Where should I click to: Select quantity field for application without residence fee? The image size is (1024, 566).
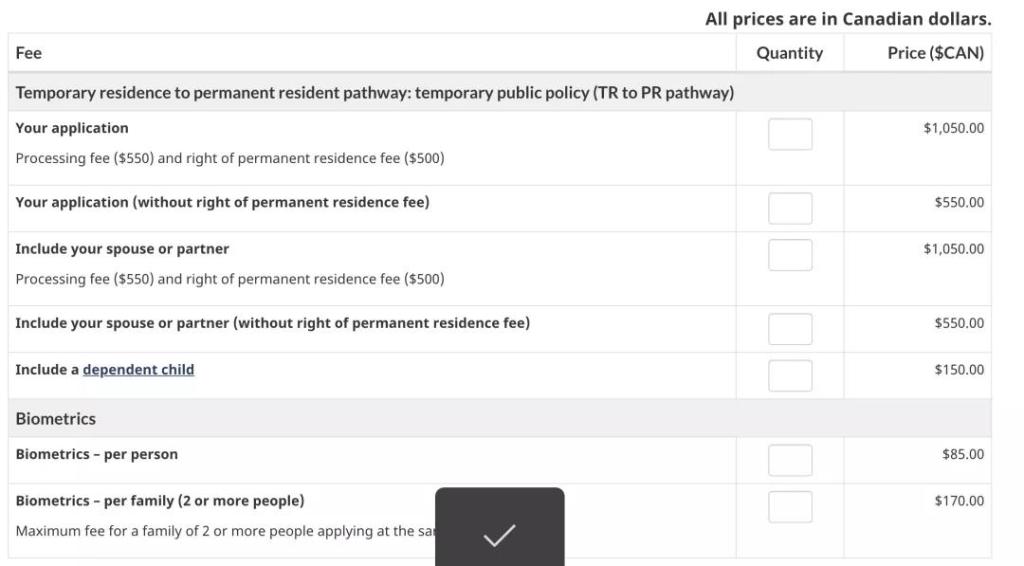tap(790, 209)
